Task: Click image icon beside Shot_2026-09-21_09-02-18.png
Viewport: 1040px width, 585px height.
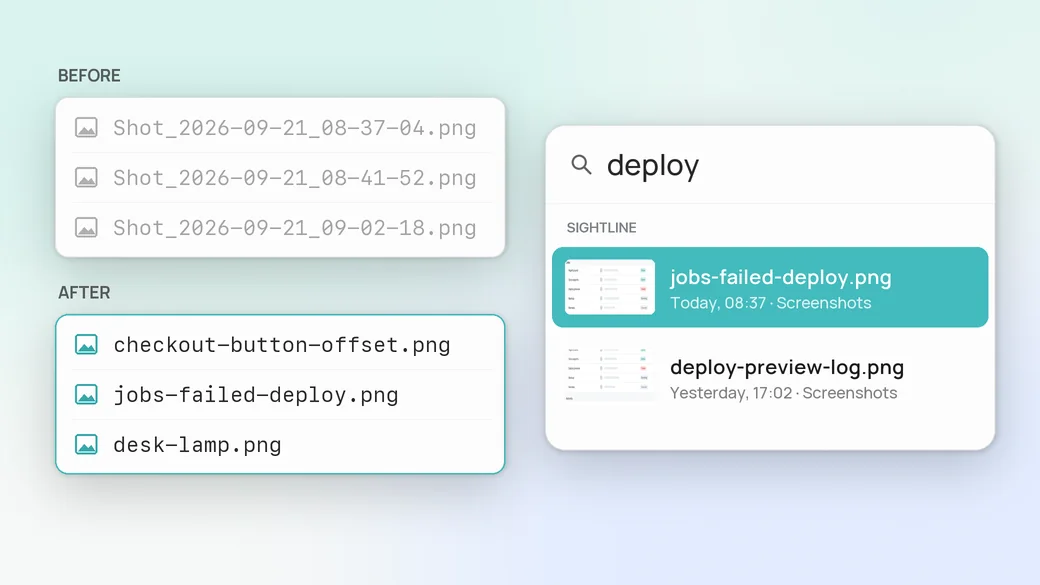Action: coord(86,228)
